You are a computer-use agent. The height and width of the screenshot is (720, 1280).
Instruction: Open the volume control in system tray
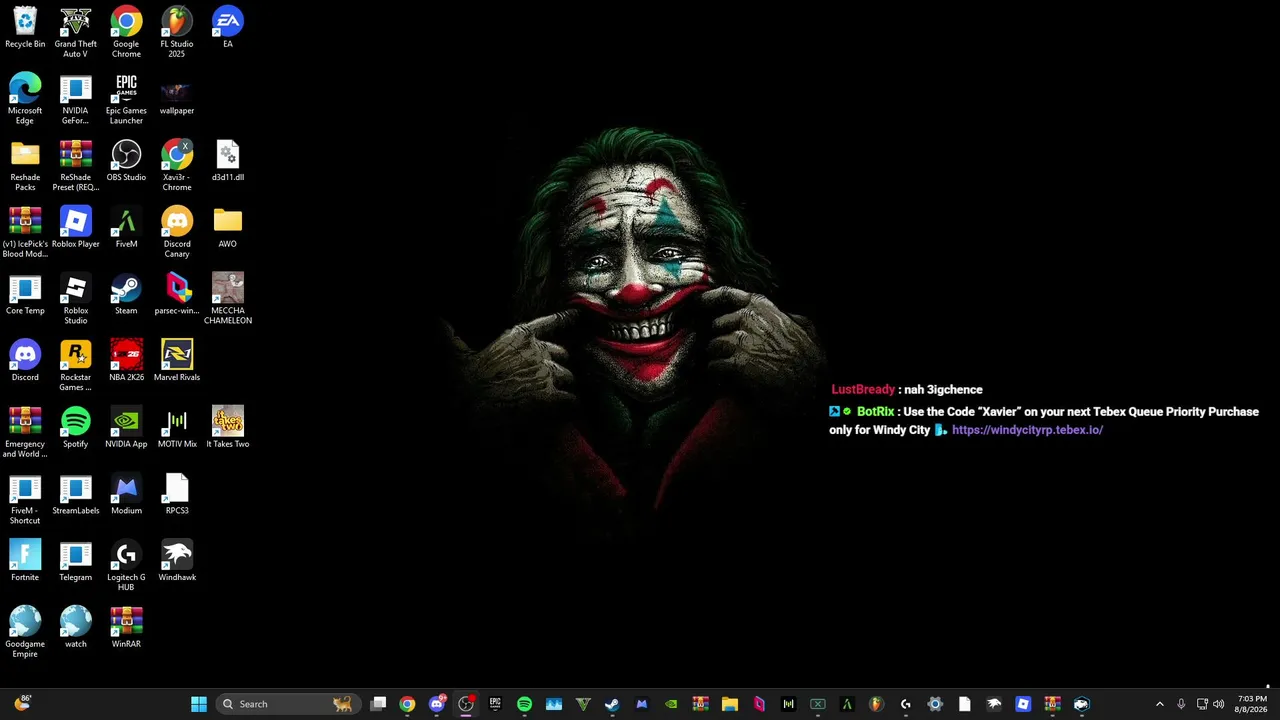(x=1219, y=704)
